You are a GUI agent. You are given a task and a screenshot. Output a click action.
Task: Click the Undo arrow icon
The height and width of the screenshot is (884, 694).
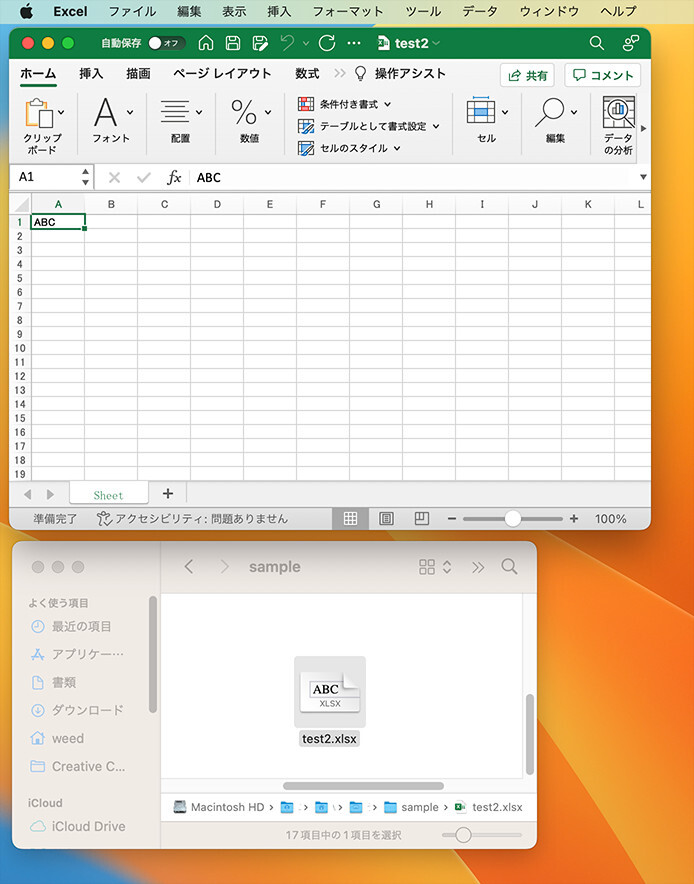coord(288,43)
